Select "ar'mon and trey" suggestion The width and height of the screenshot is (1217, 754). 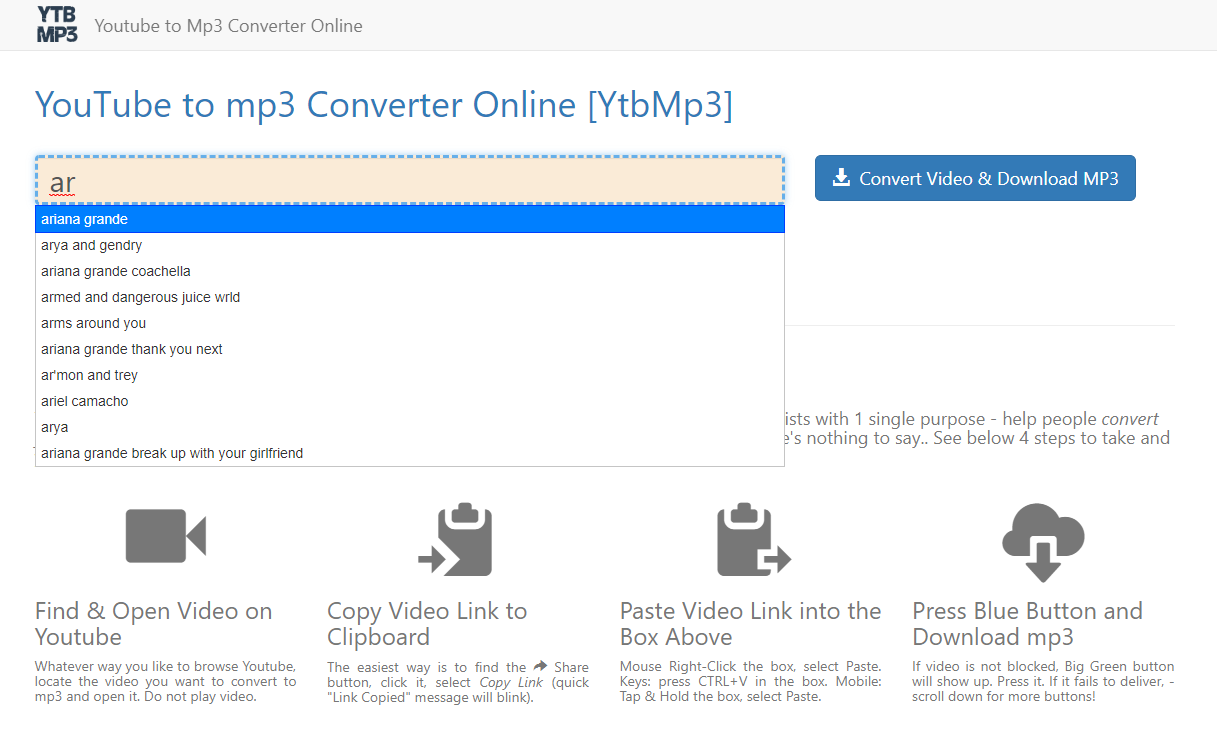[410, 375]
